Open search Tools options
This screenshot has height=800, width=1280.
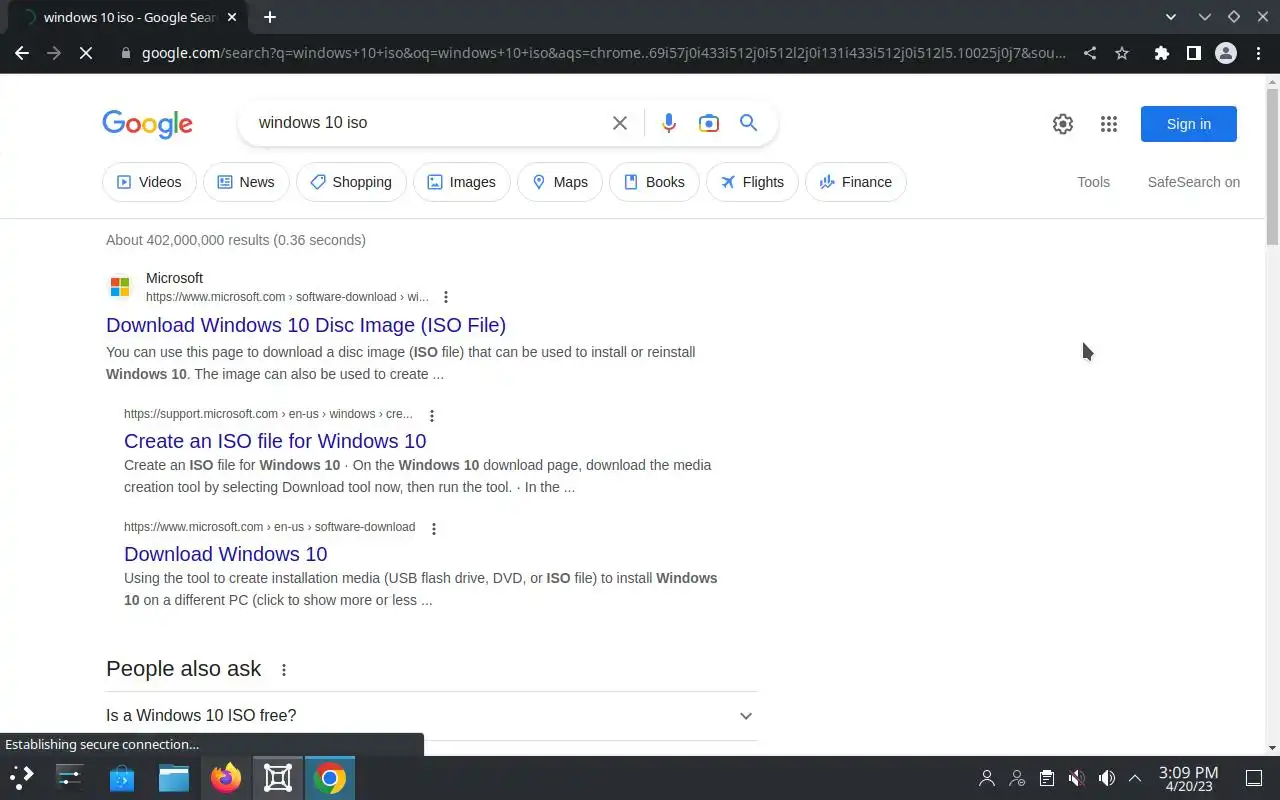coord(1093,182)
